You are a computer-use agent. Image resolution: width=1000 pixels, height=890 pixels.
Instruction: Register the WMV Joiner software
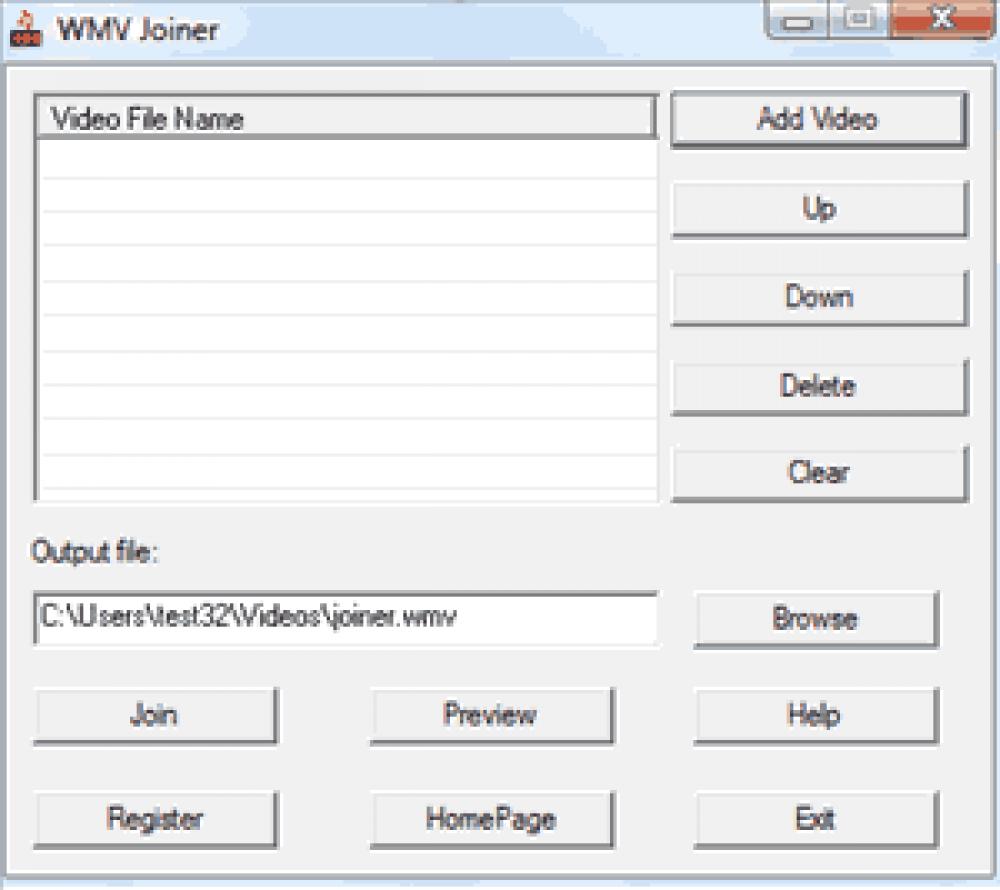[x=155, y=819]
